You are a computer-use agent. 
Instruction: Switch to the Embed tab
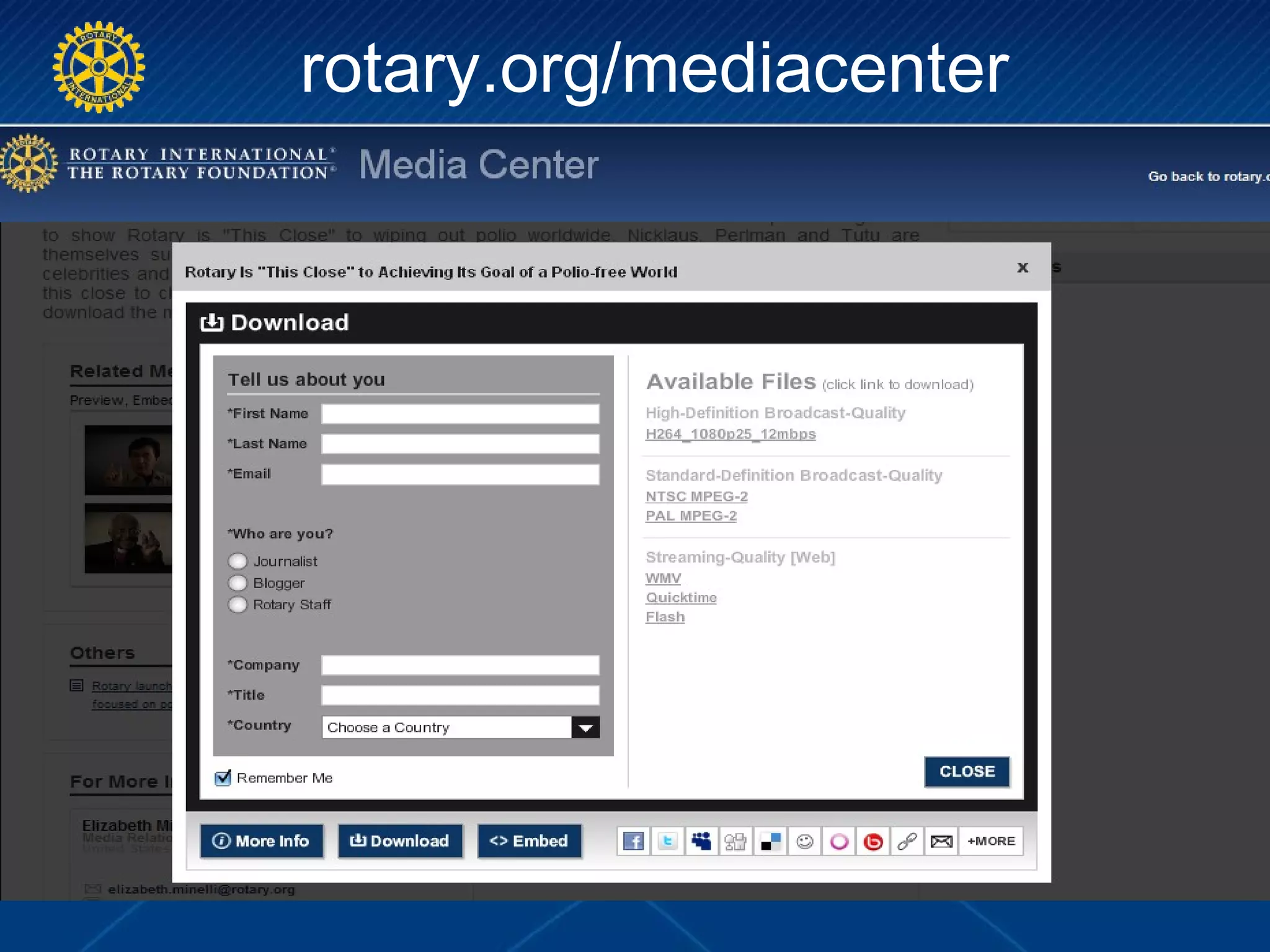[529, 841]
